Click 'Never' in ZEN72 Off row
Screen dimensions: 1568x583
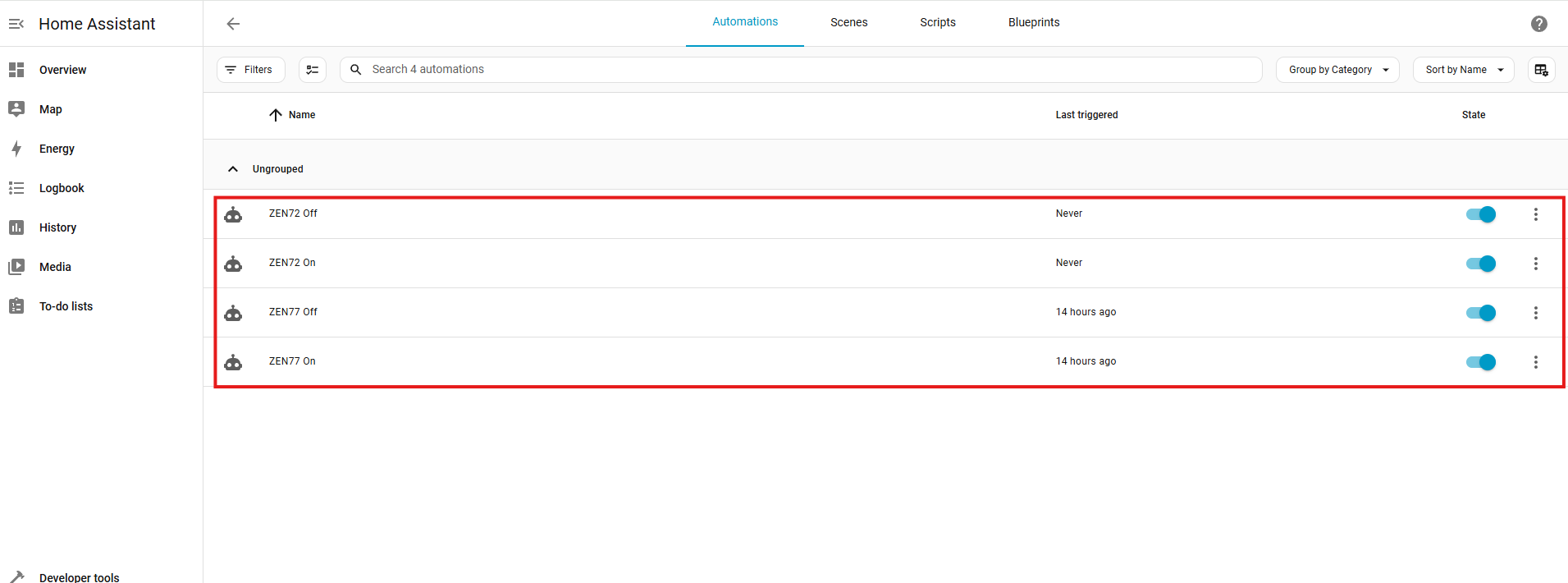pos(1069,213)
